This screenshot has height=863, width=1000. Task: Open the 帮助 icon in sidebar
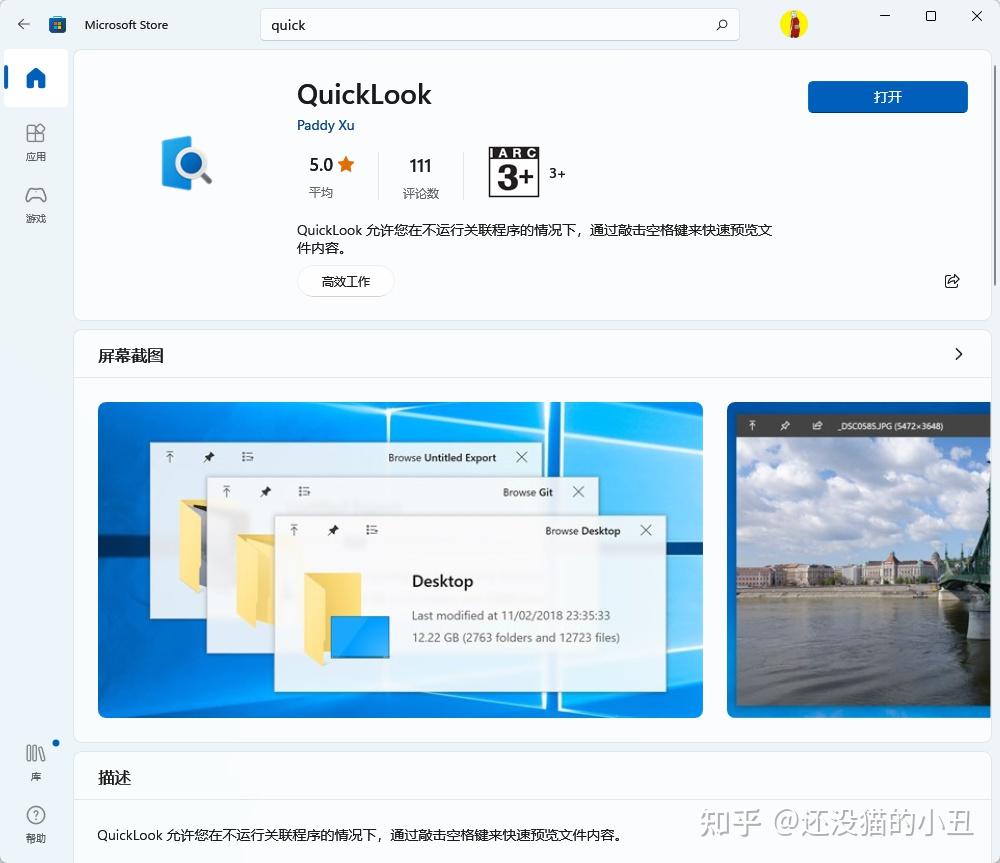pyautogui.click(x=35, y=820)
